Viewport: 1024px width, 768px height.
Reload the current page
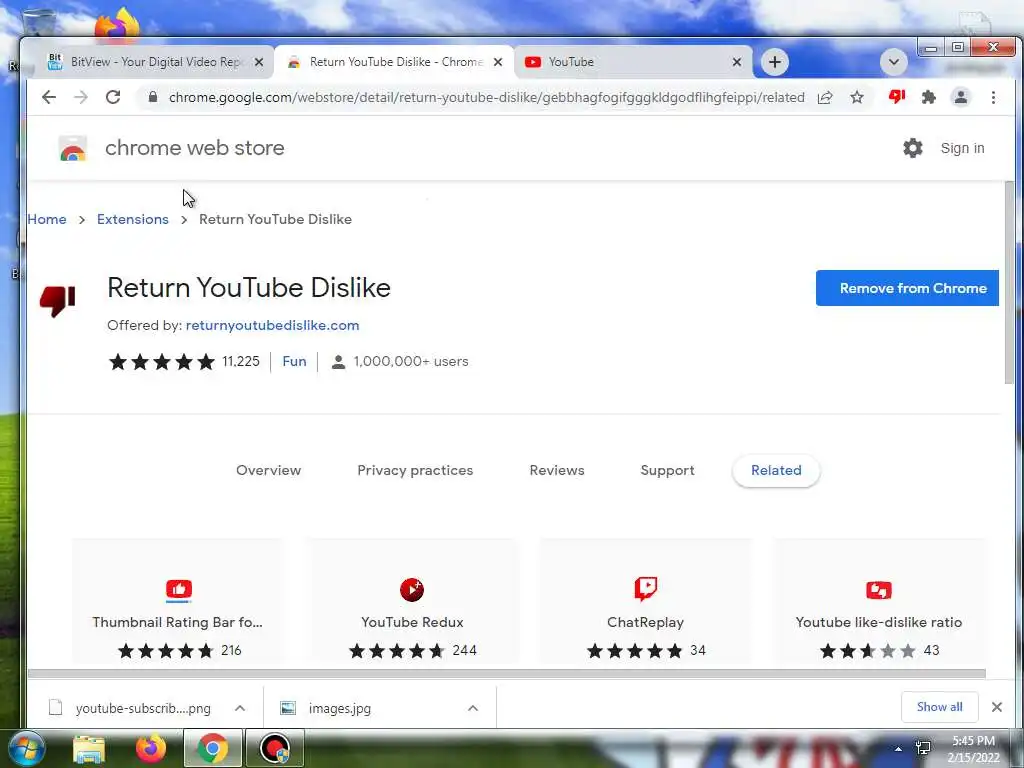(113, 97)
